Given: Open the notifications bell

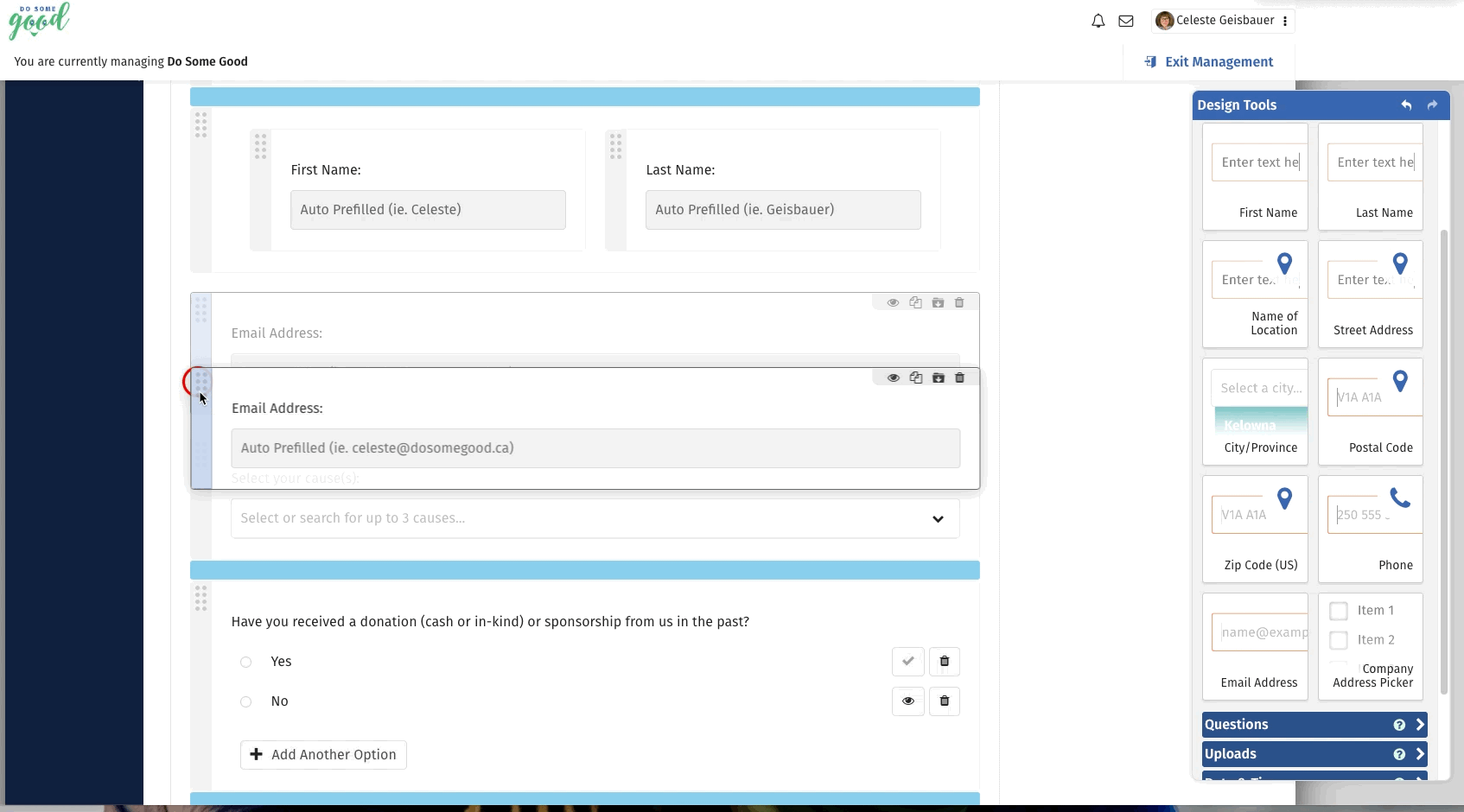Looking at the screenshot, I should click(1098, 21).
